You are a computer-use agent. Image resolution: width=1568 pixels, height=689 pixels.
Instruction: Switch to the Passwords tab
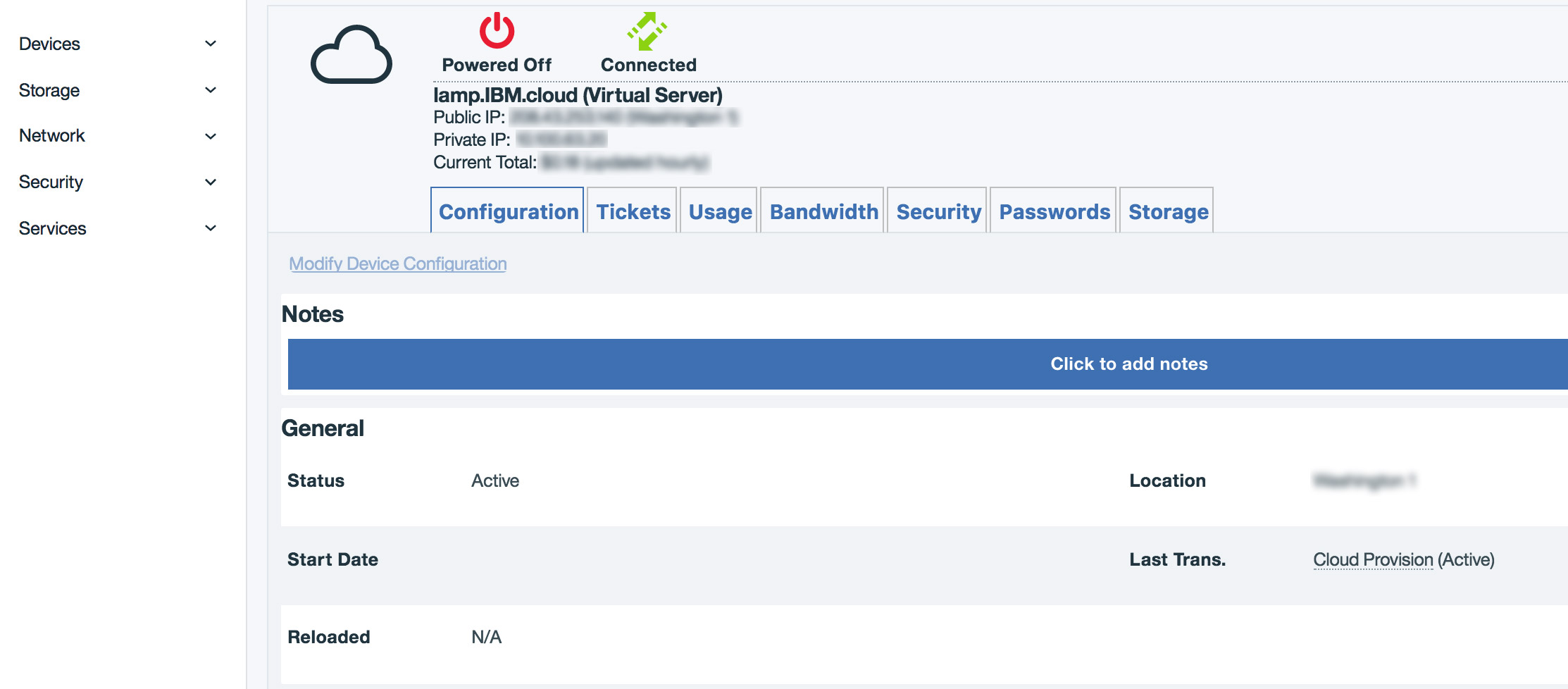[x=1054, y=211]
